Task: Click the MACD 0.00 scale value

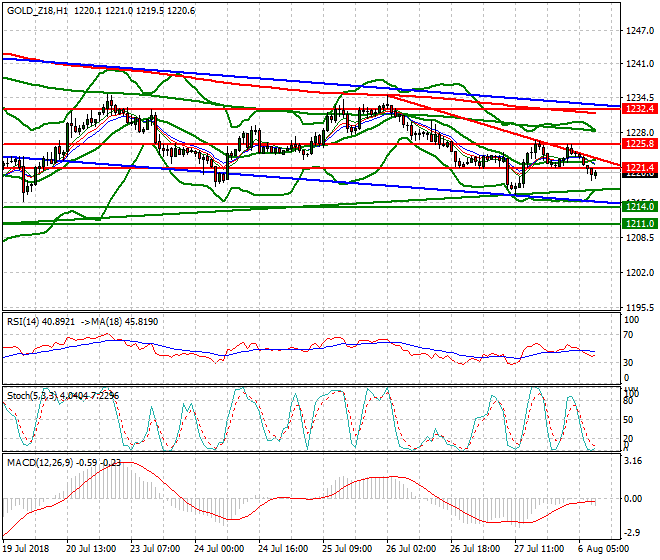Action: tap(633, 499)
